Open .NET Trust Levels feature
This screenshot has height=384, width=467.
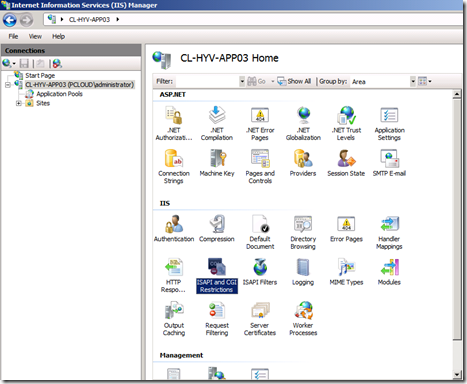click(346, 123)
